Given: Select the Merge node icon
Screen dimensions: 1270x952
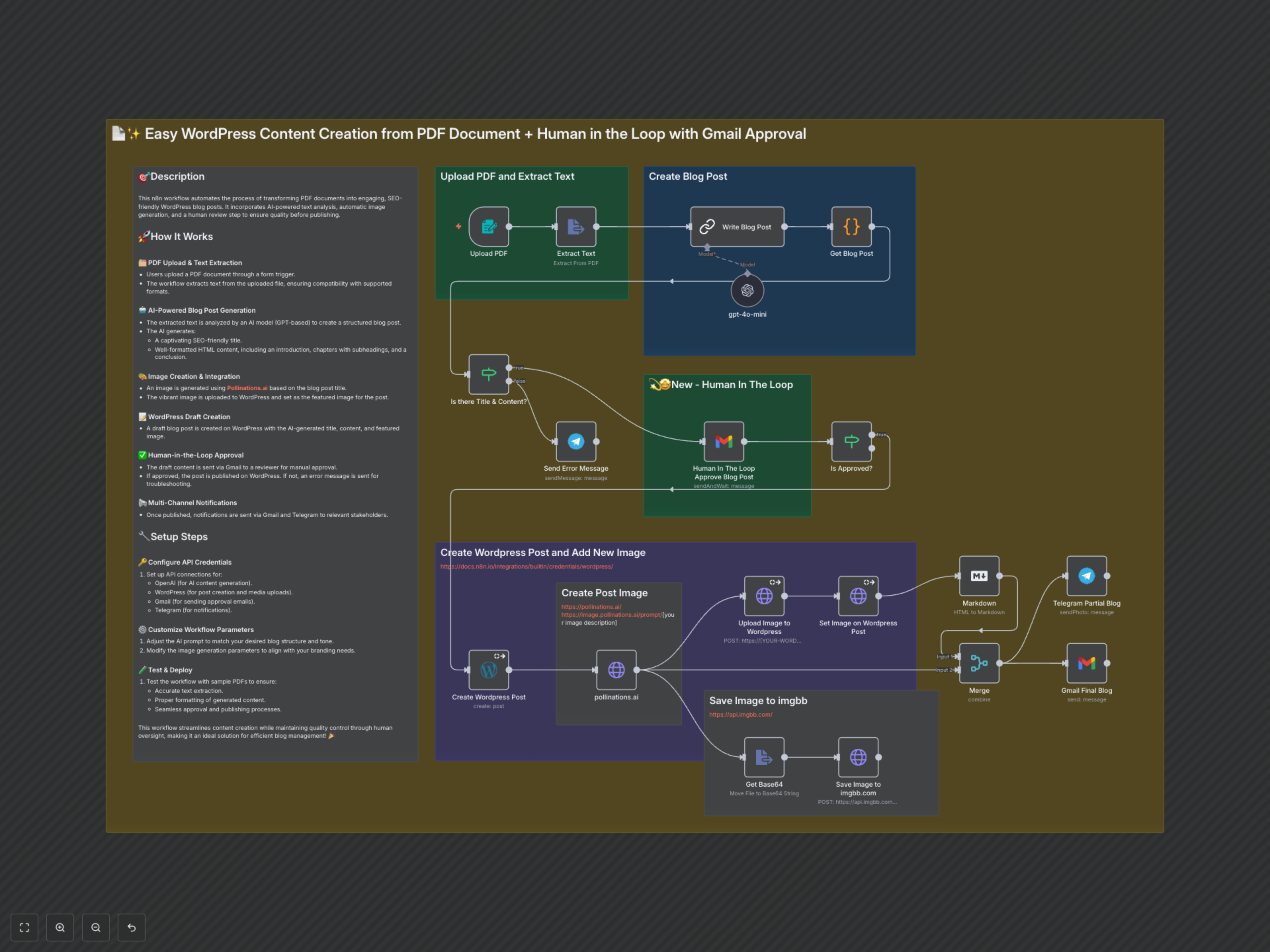Looking at the screenshot, I should (x=979, y=663).
